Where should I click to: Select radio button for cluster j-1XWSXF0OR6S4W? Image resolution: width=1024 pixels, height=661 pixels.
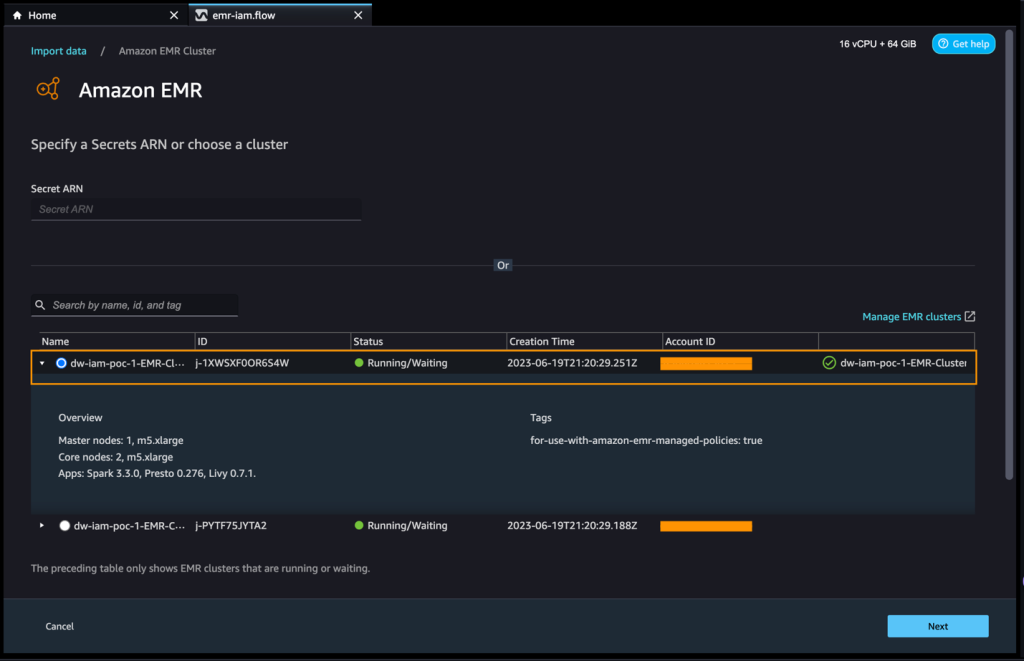[61, 363]
